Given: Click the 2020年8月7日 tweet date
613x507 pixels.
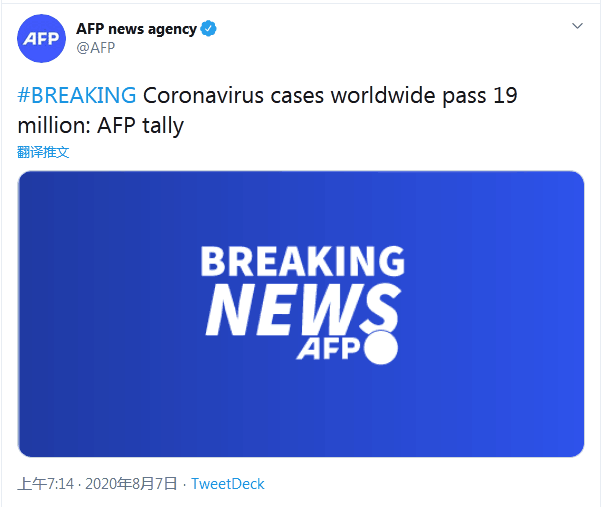Looking at the screenshot, I should click(131, 484).
